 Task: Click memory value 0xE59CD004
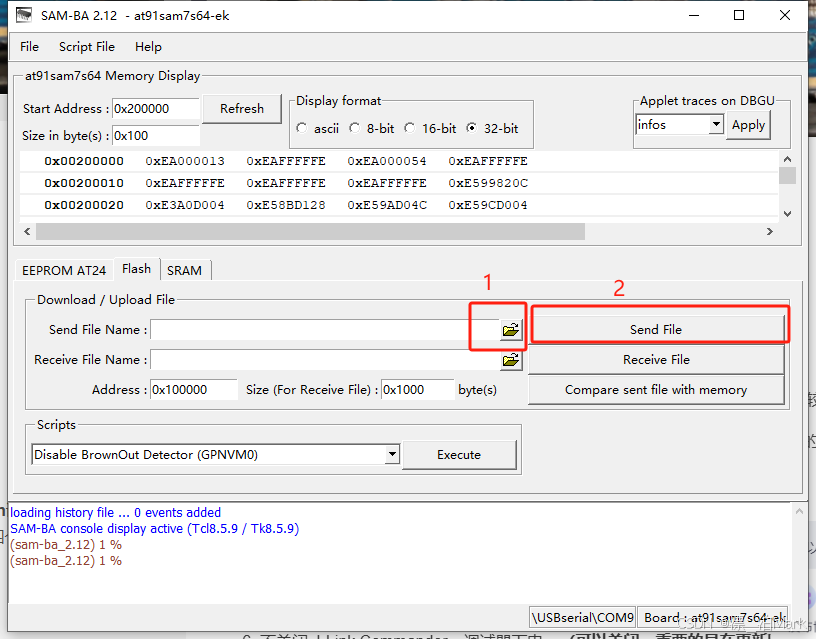pos(488,205)
